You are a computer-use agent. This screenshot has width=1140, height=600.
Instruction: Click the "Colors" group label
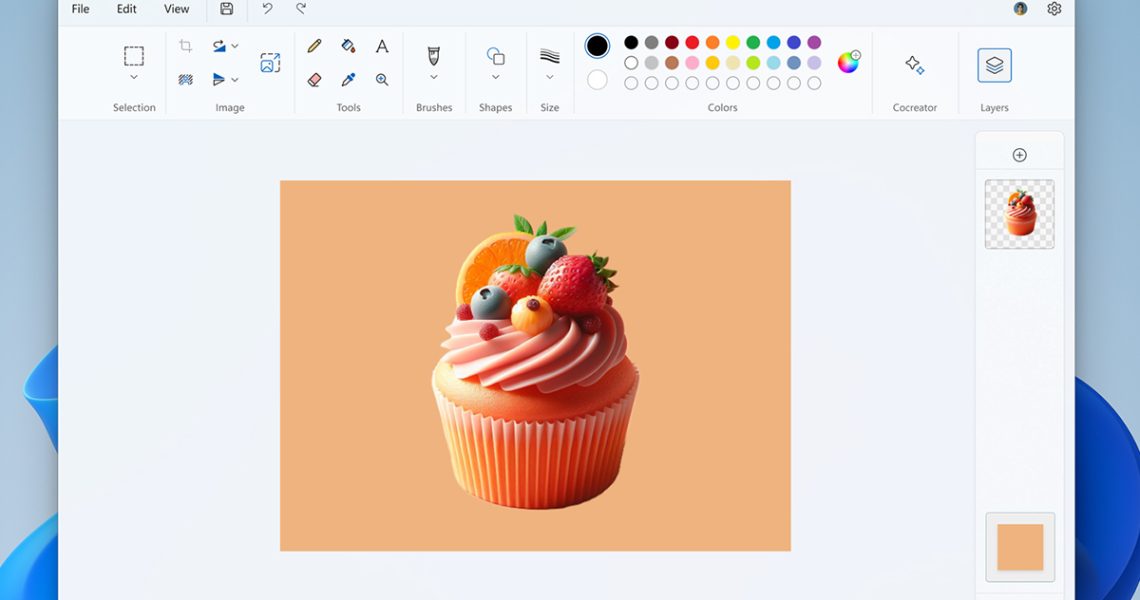pyautogui.click(x=723, y=108)
